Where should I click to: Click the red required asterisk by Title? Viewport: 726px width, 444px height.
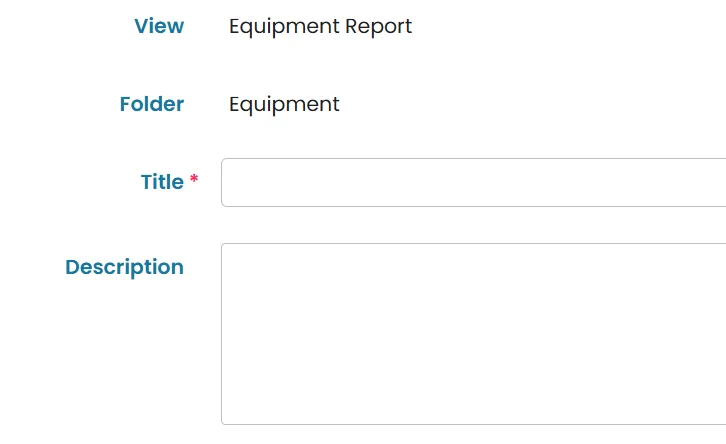[x=194, y=178]
